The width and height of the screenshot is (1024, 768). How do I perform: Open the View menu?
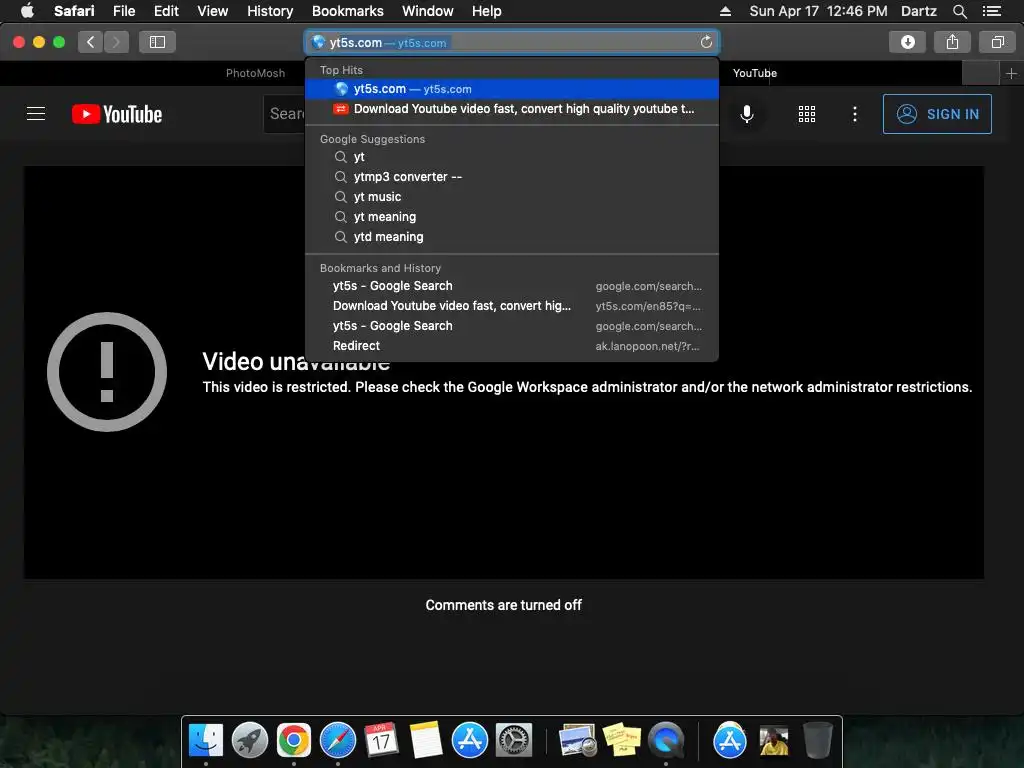[x=212, y=11]
